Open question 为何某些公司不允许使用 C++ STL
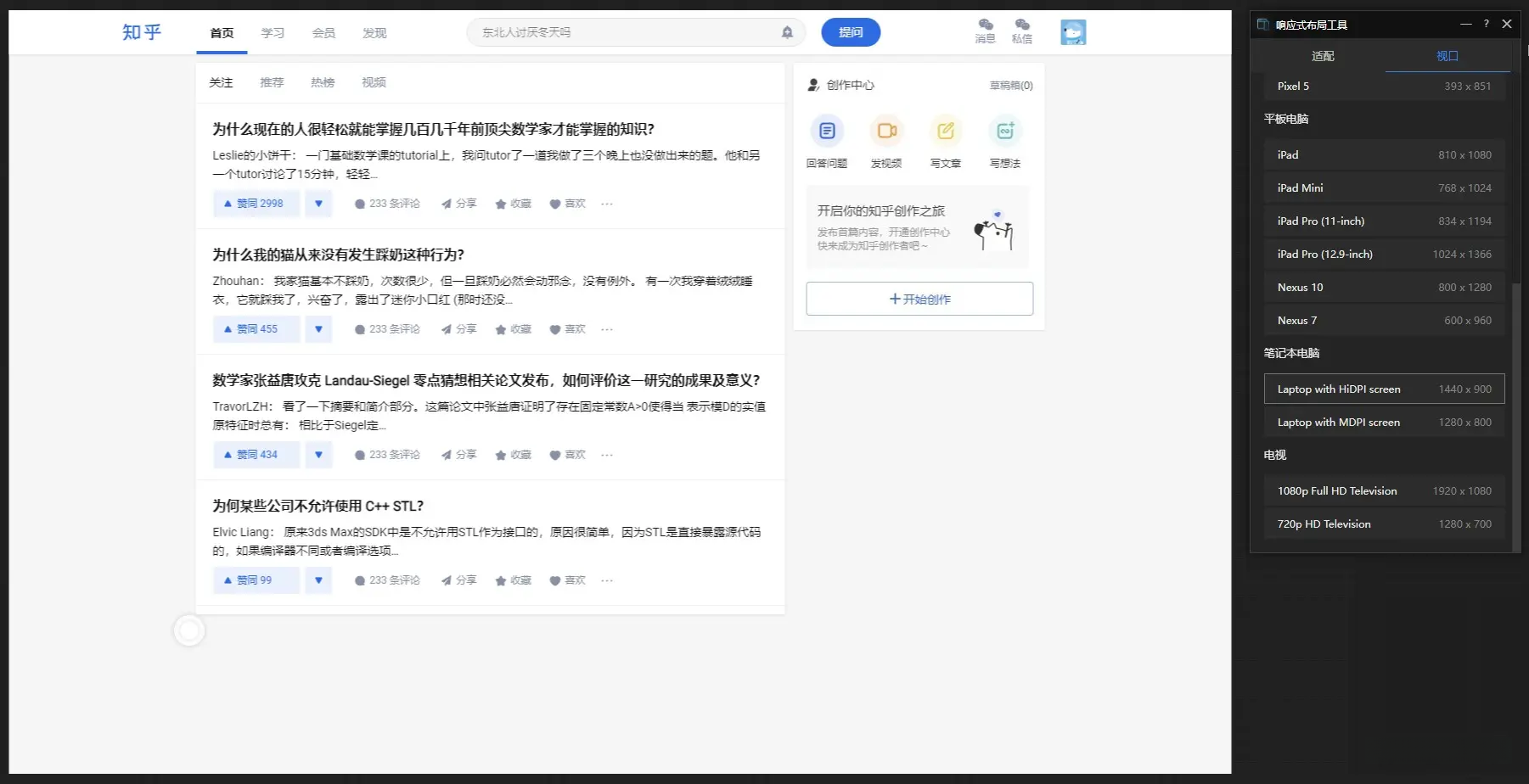The image size is (1529, 784). point(318,506)
